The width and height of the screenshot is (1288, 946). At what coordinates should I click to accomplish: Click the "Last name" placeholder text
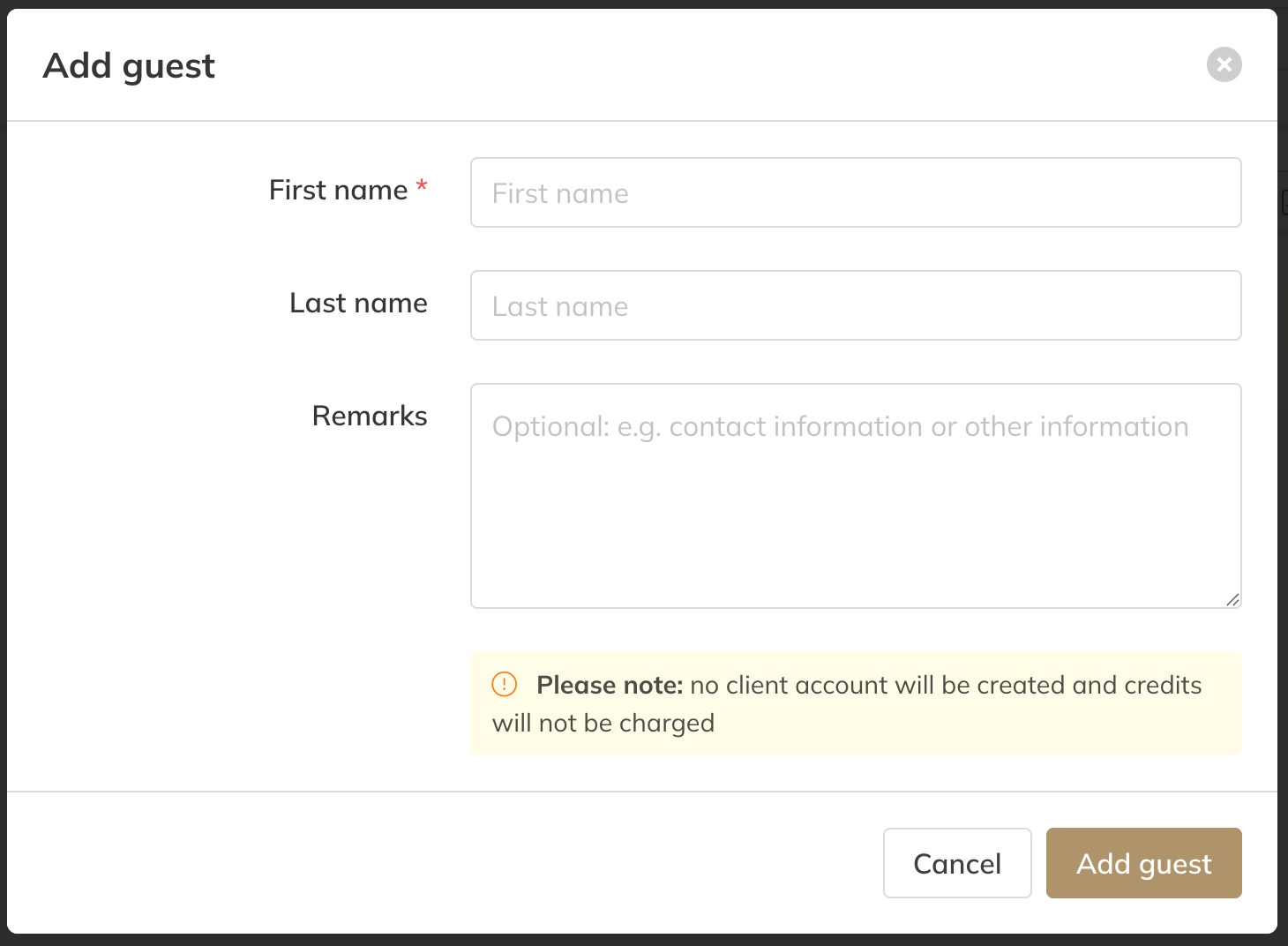pos(560,306)
